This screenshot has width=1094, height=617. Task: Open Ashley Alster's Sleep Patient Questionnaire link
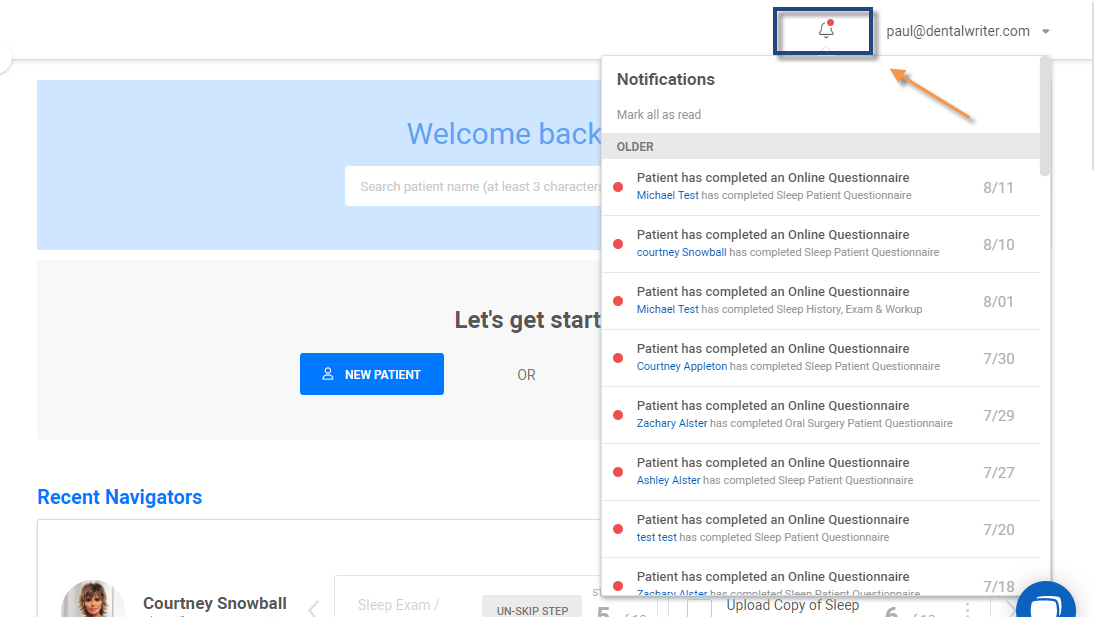(x=668, y=480)
